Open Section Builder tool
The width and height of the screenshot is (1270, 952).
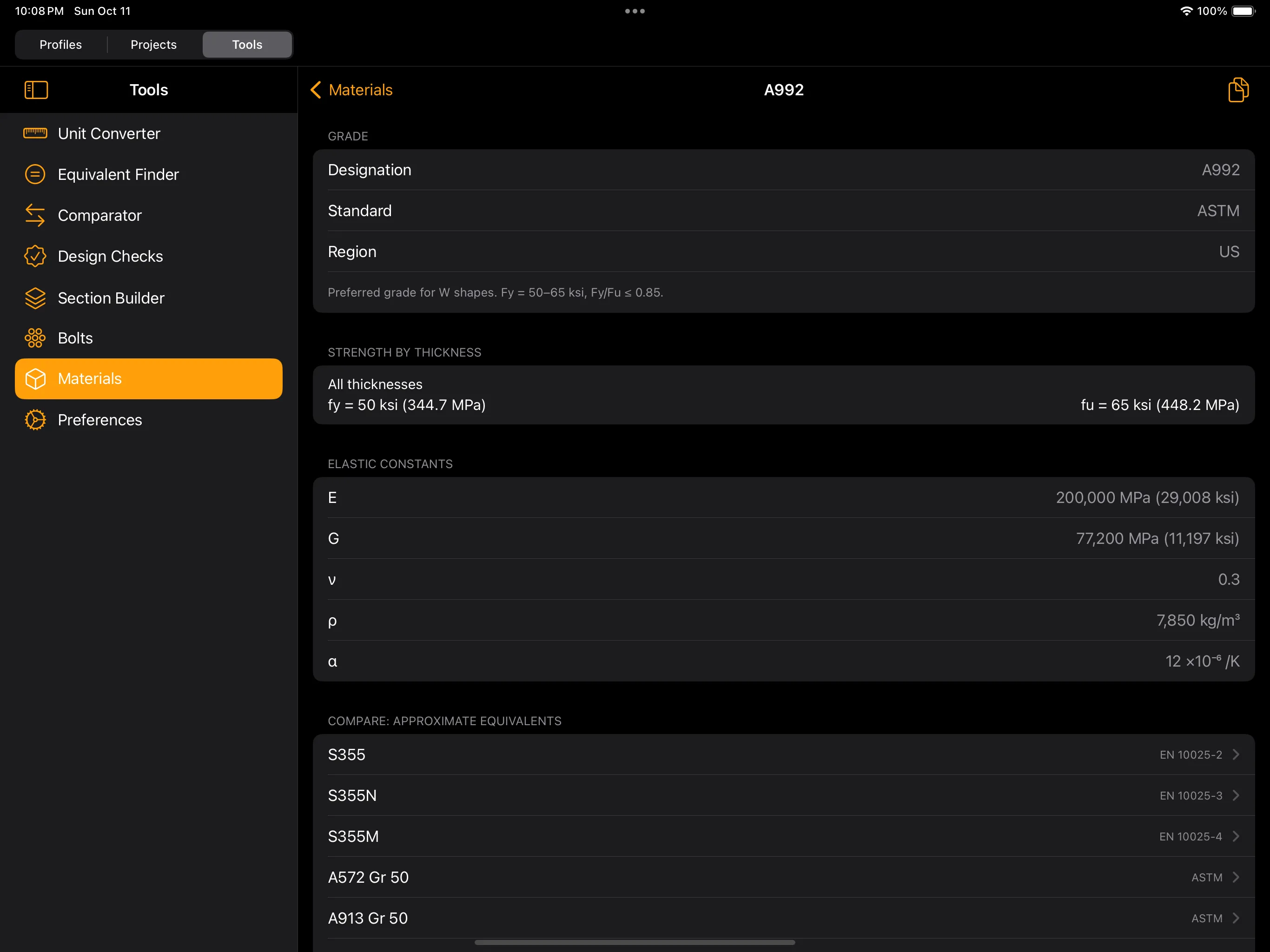coord(149,298)
